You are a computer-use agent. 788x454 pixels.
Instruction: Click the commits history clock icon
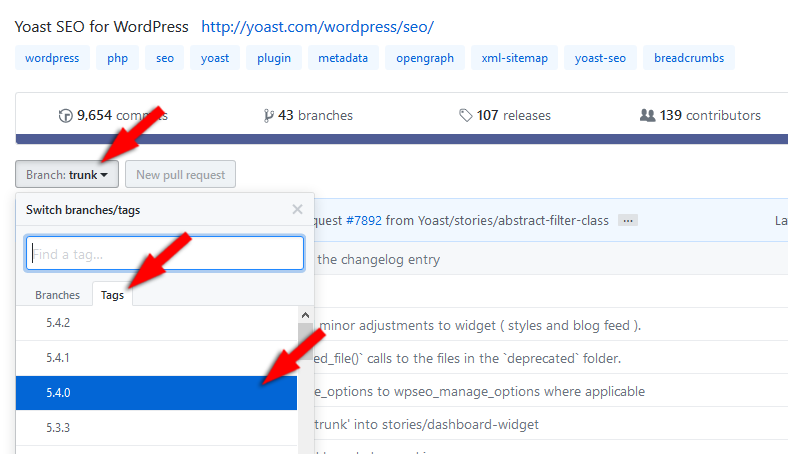65,116
